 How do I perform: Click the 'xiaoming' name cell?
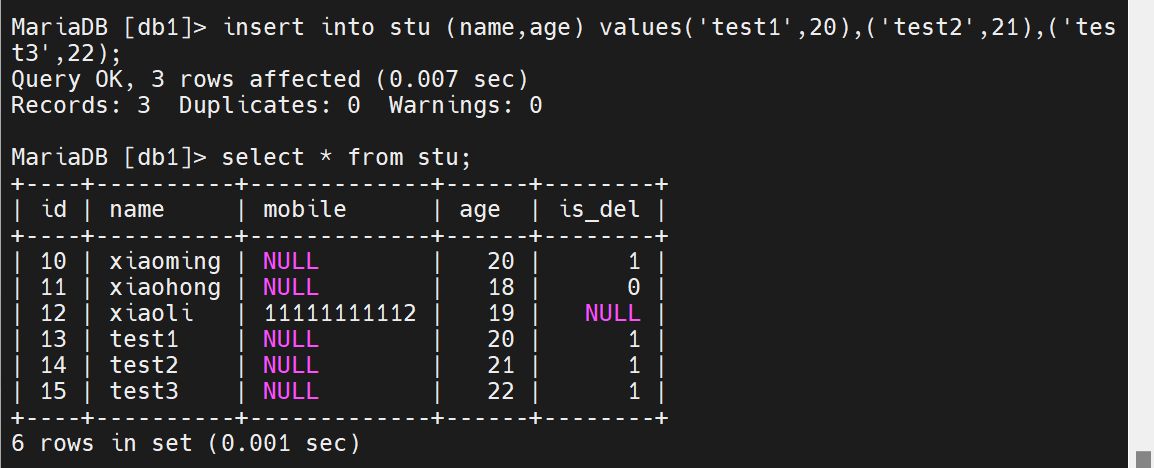pyautogui.click(x=165, y=261)
